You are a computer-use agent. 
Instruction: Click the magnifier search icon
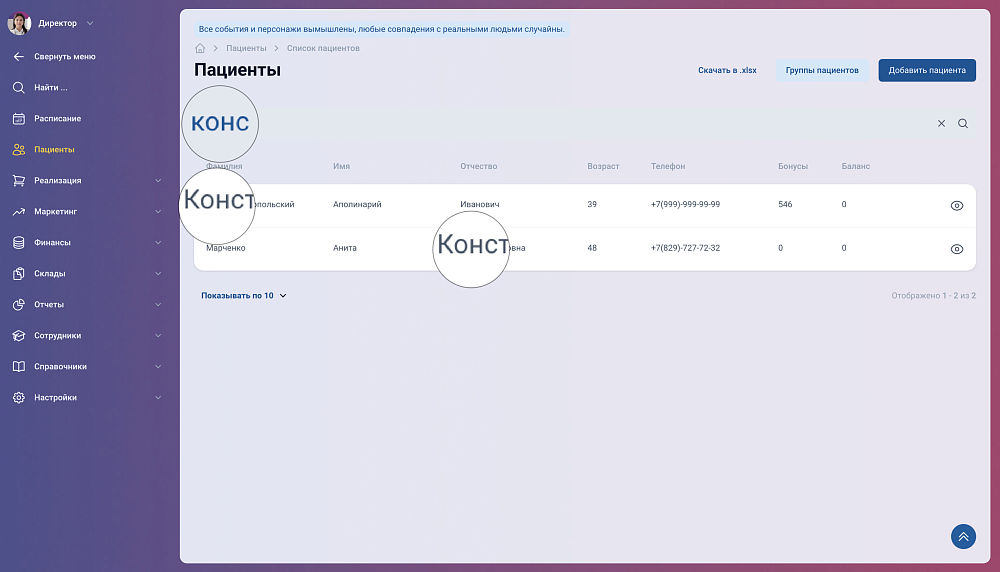963,124
